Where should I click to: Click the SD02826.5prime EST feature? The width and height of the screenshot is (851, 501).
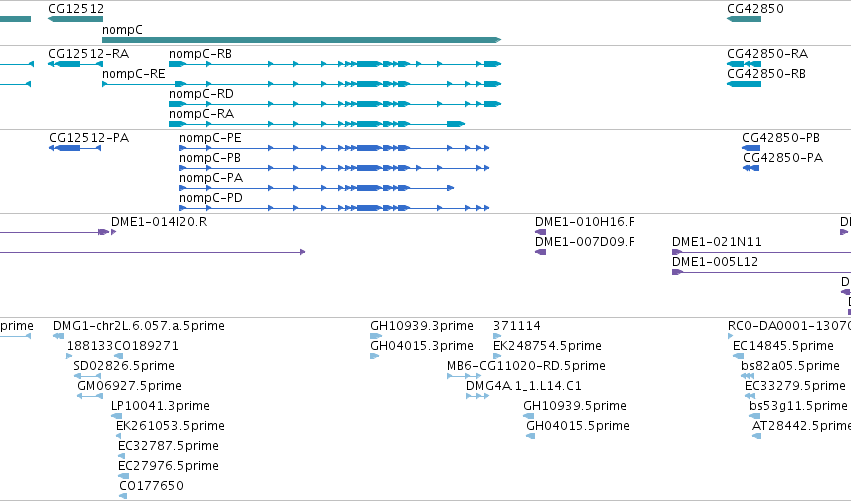[87, 376]
